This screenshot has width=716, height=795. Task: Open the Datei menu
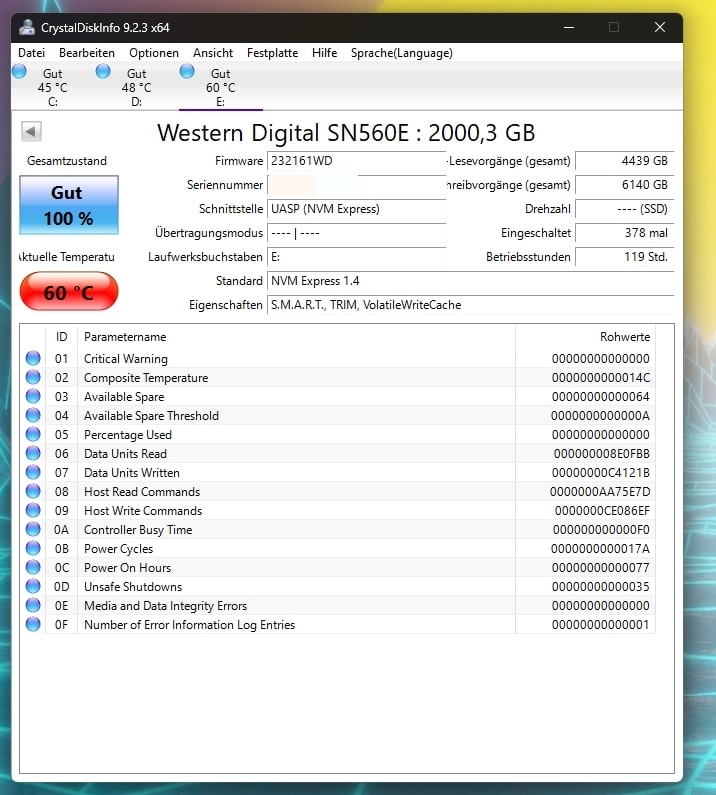pos(32,53)
